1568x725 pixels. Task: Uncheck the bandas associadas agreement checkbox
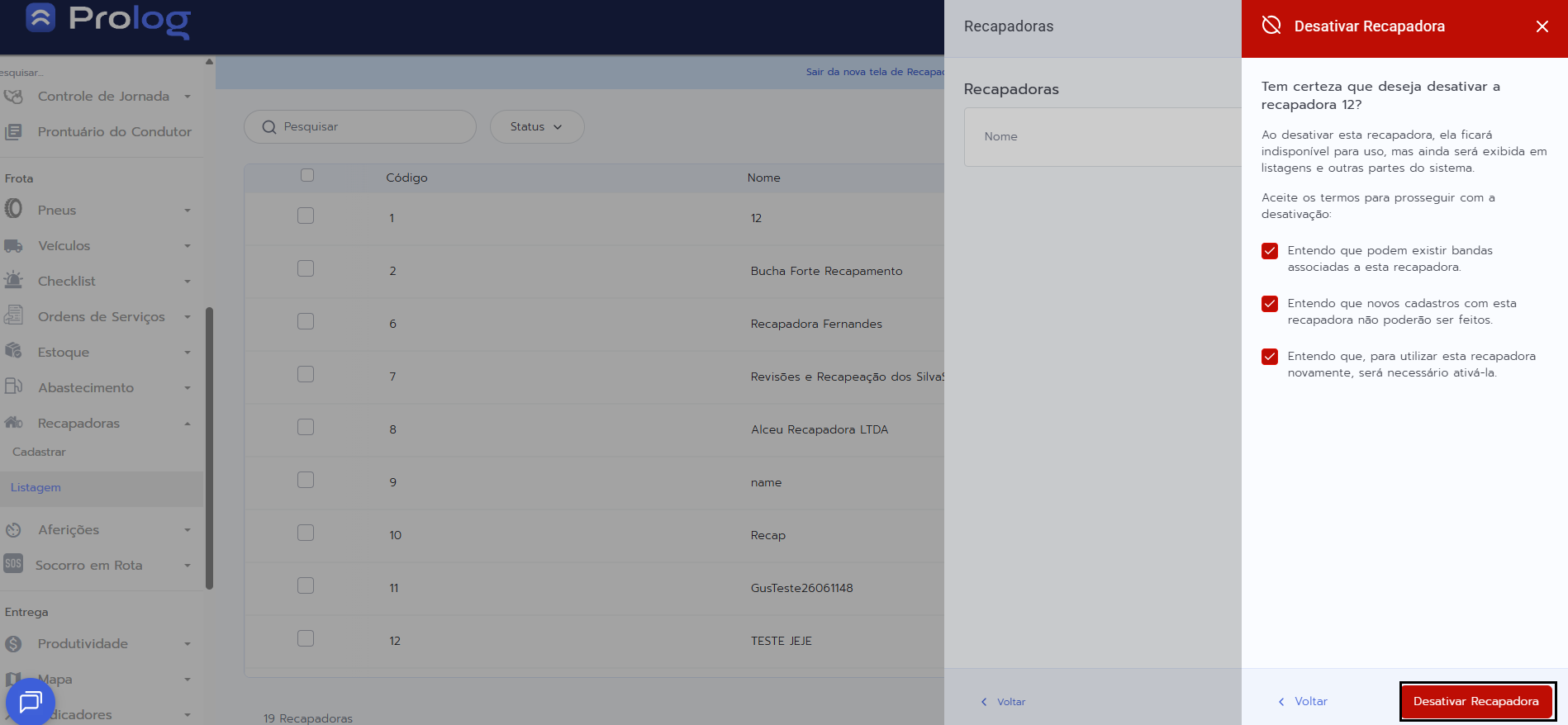(1270, 251)
